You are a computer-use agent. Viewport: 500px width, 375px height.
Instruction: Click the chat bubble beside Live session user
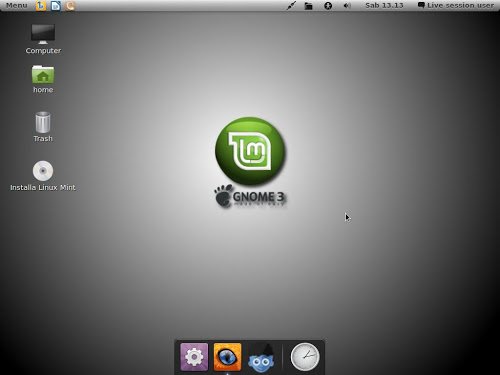coord(421,5)
